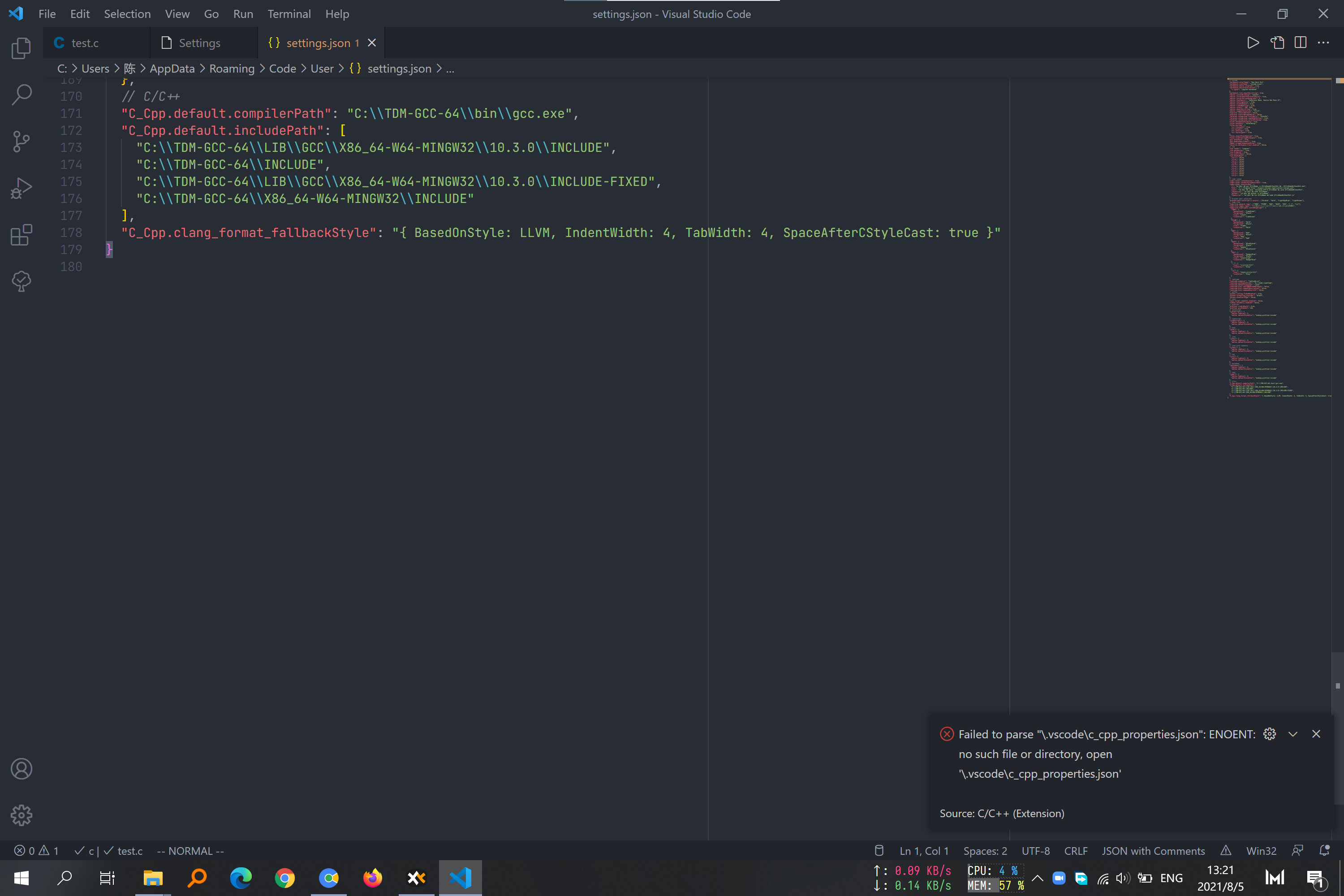Open the Manage gear menu
Viewport: 1344px width, 896px height.
pyautogui.click(x=21, y=815)
